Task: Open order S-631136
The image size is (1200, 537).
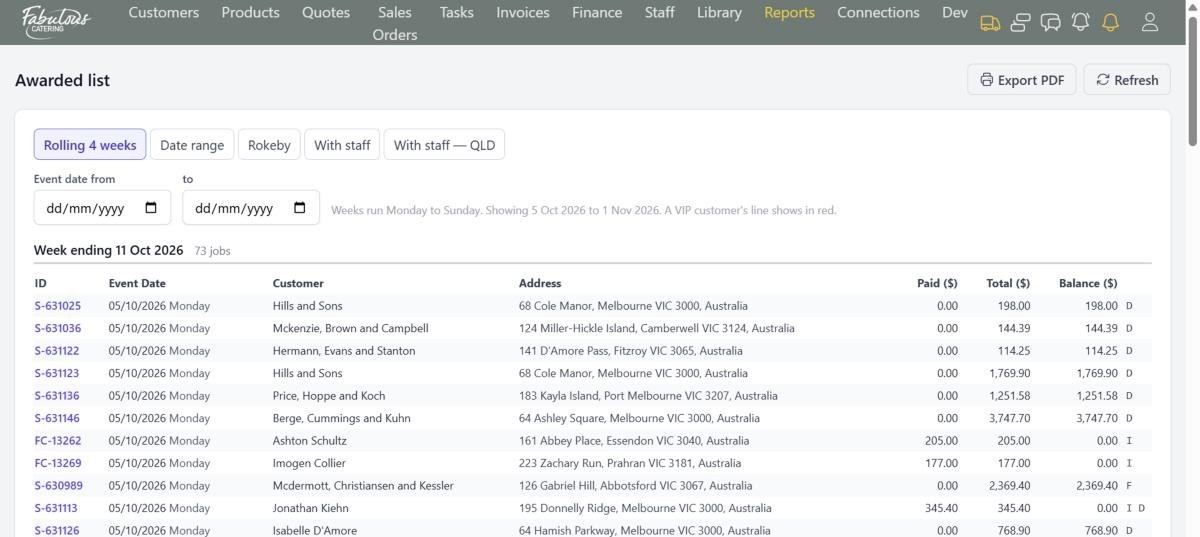Action: (57, 396)
